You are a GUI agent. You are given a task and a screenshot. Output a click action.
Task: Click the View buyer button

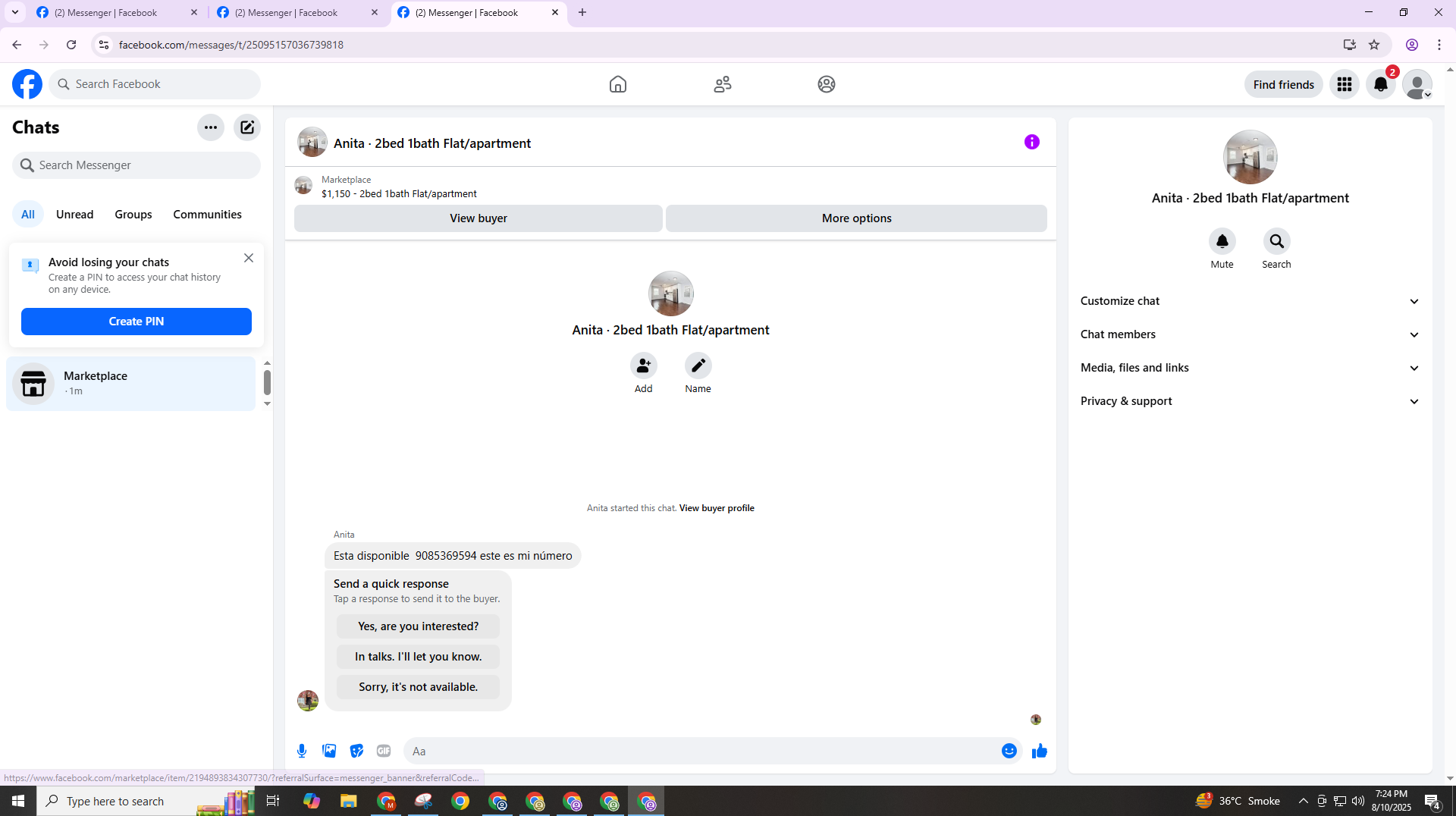click(478, 218)
